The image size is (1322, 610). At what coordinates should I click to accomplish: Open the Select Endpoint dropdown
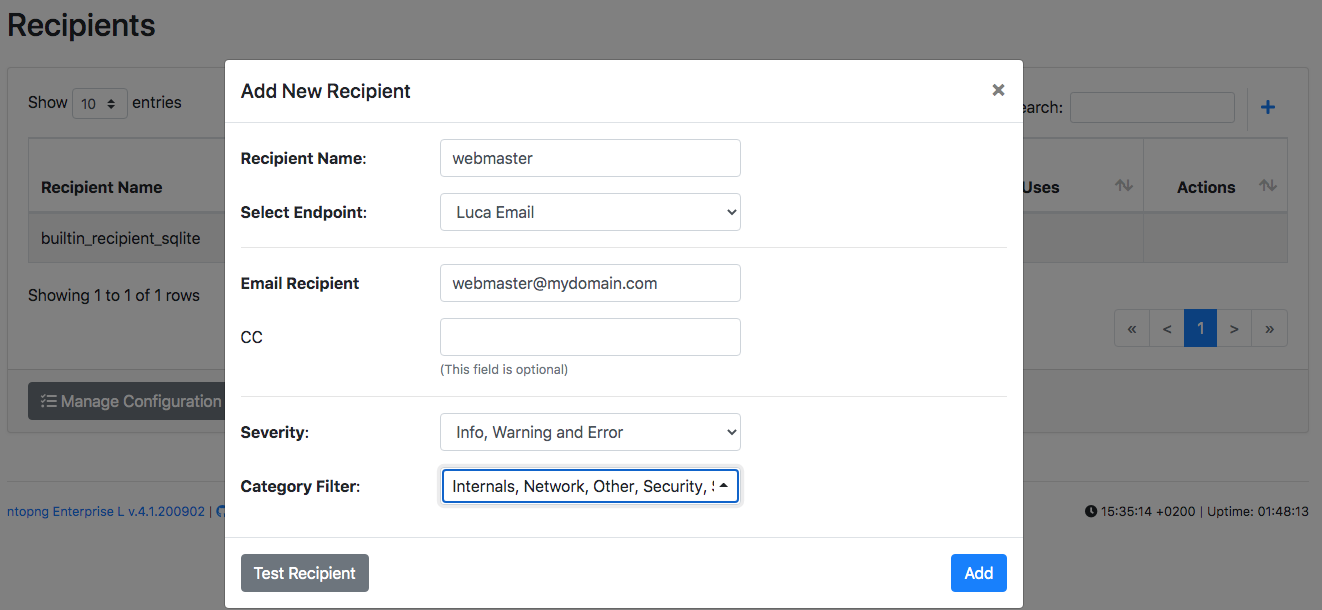point(590,212)
